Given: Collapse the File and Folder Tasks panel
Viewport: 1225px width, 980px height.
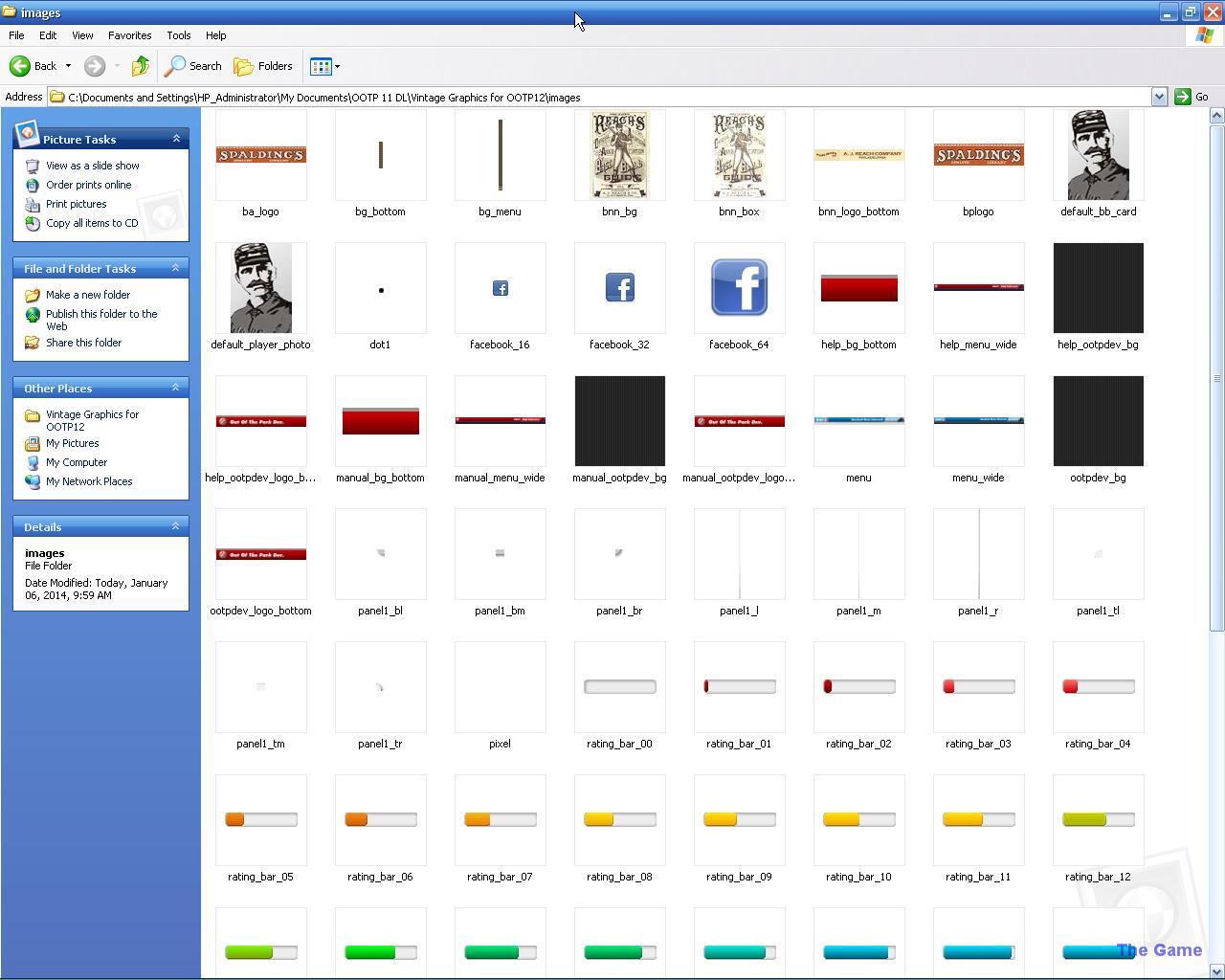Looking at the screenshot, I should [176, 269].
